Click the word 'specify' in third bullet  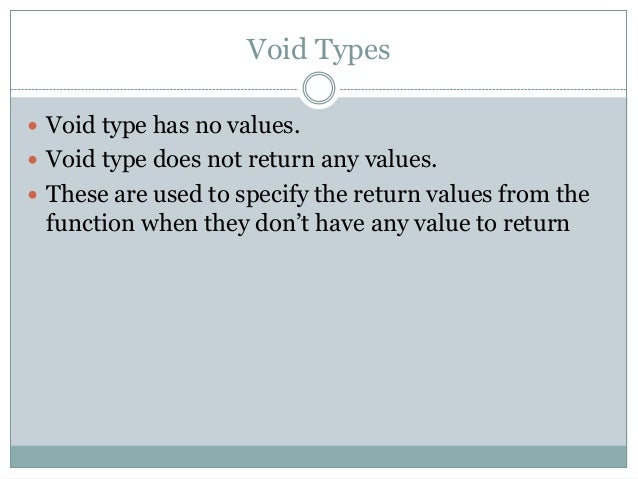tap(271, 195)
